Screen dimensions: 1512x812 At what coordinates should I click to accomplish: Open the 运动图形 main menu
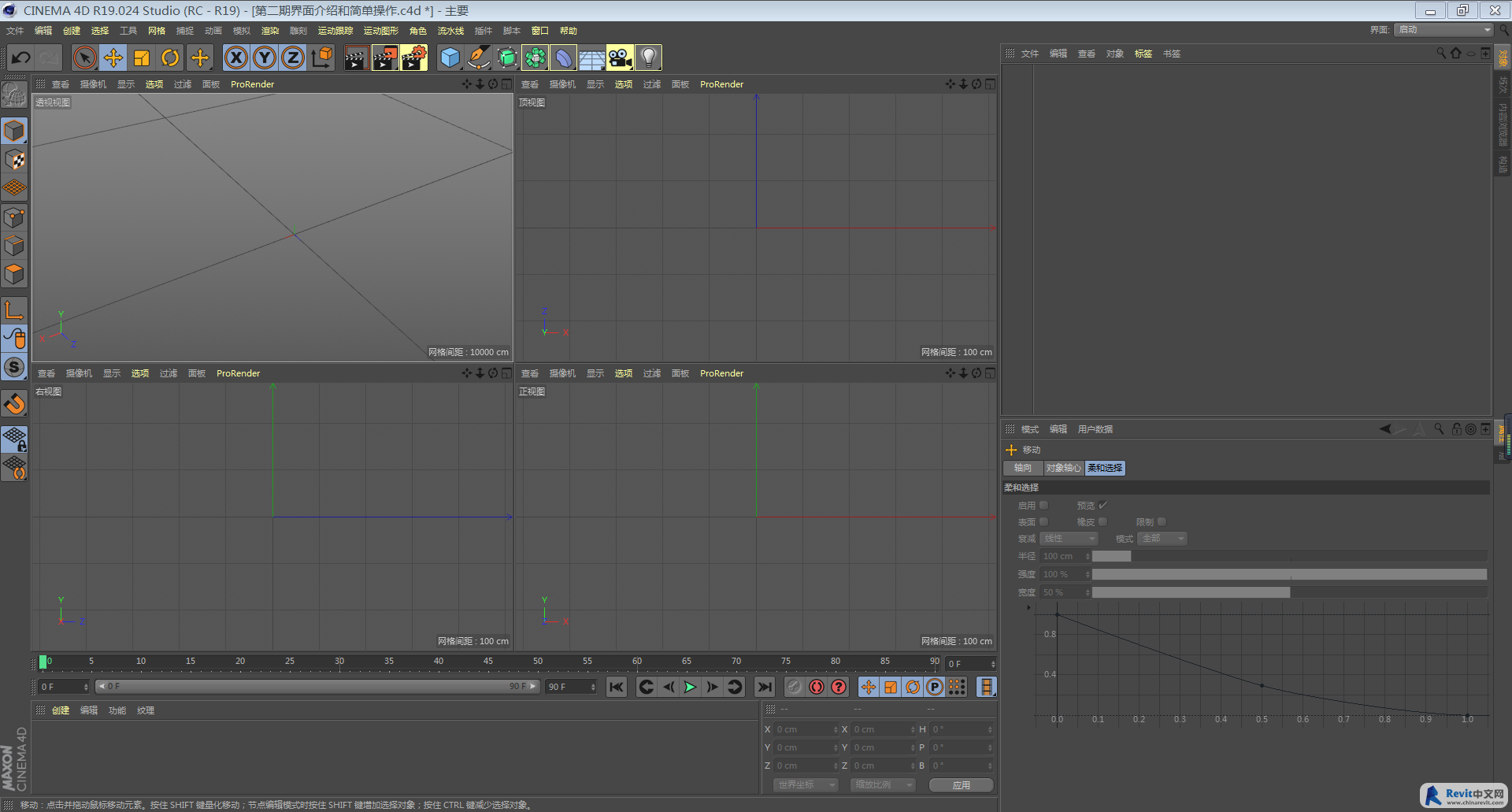coord(381,31)
